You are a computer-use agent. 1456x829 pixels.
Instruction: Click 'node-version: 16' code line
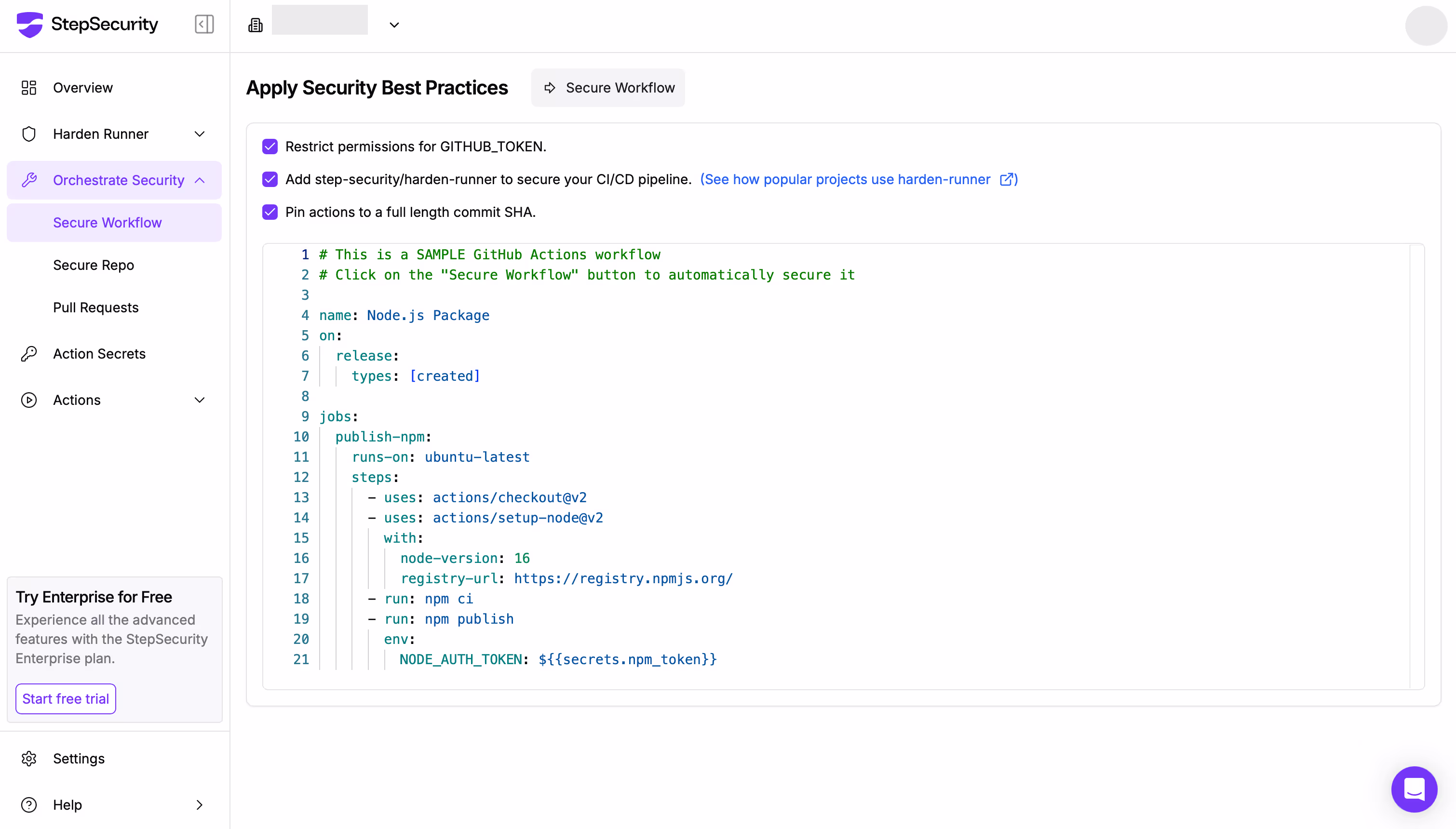point(465,558)
